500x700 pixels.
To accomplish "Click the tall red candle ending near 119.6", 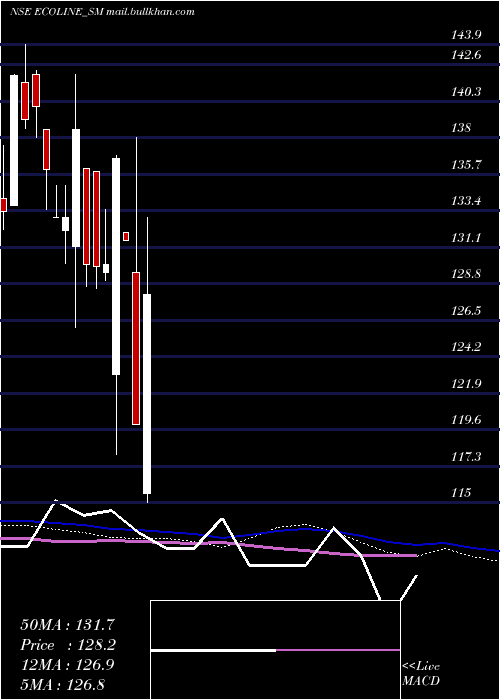I will 136,348.
